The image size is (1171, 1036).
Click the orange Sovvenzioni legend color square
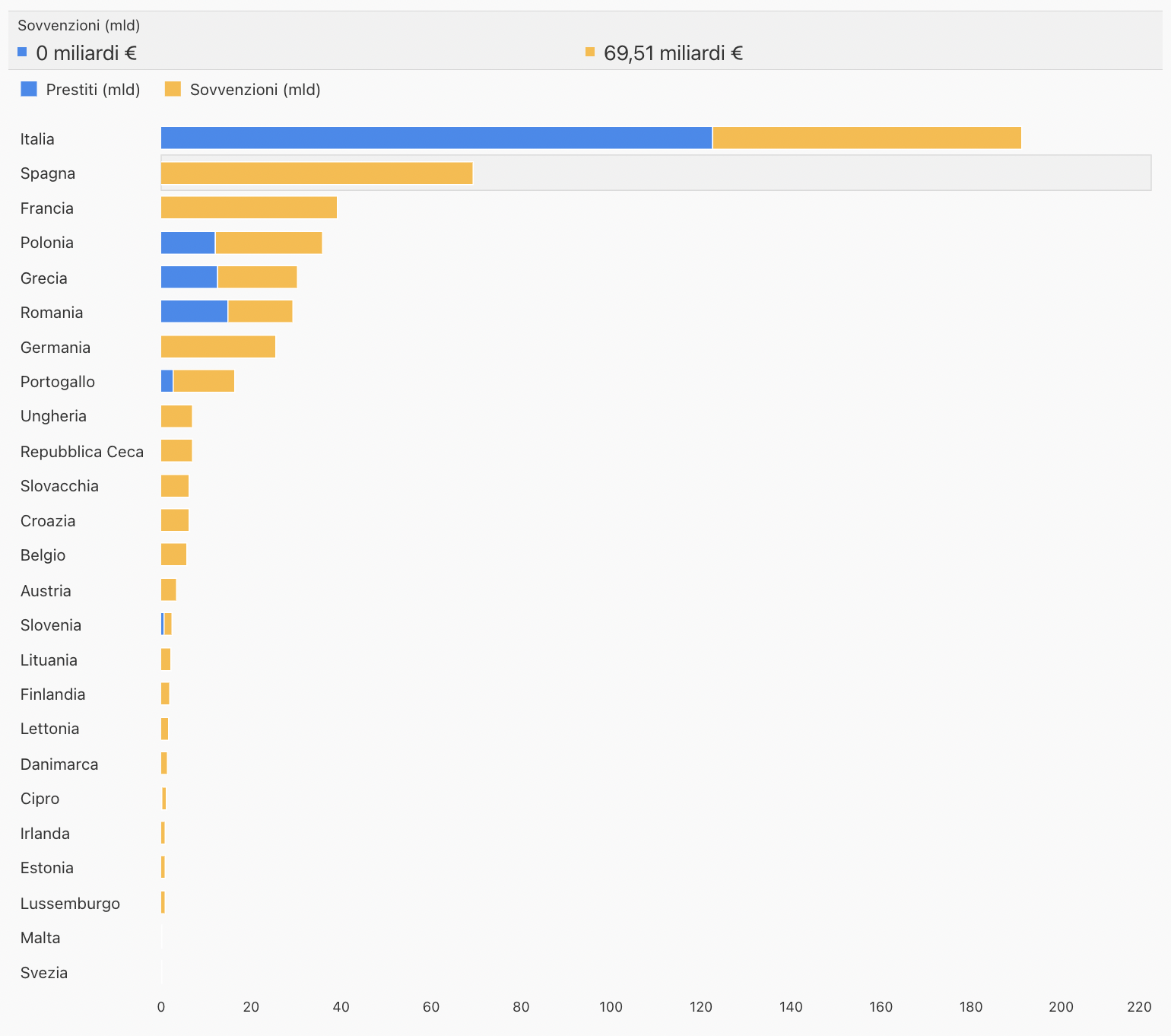coord(173,89)
